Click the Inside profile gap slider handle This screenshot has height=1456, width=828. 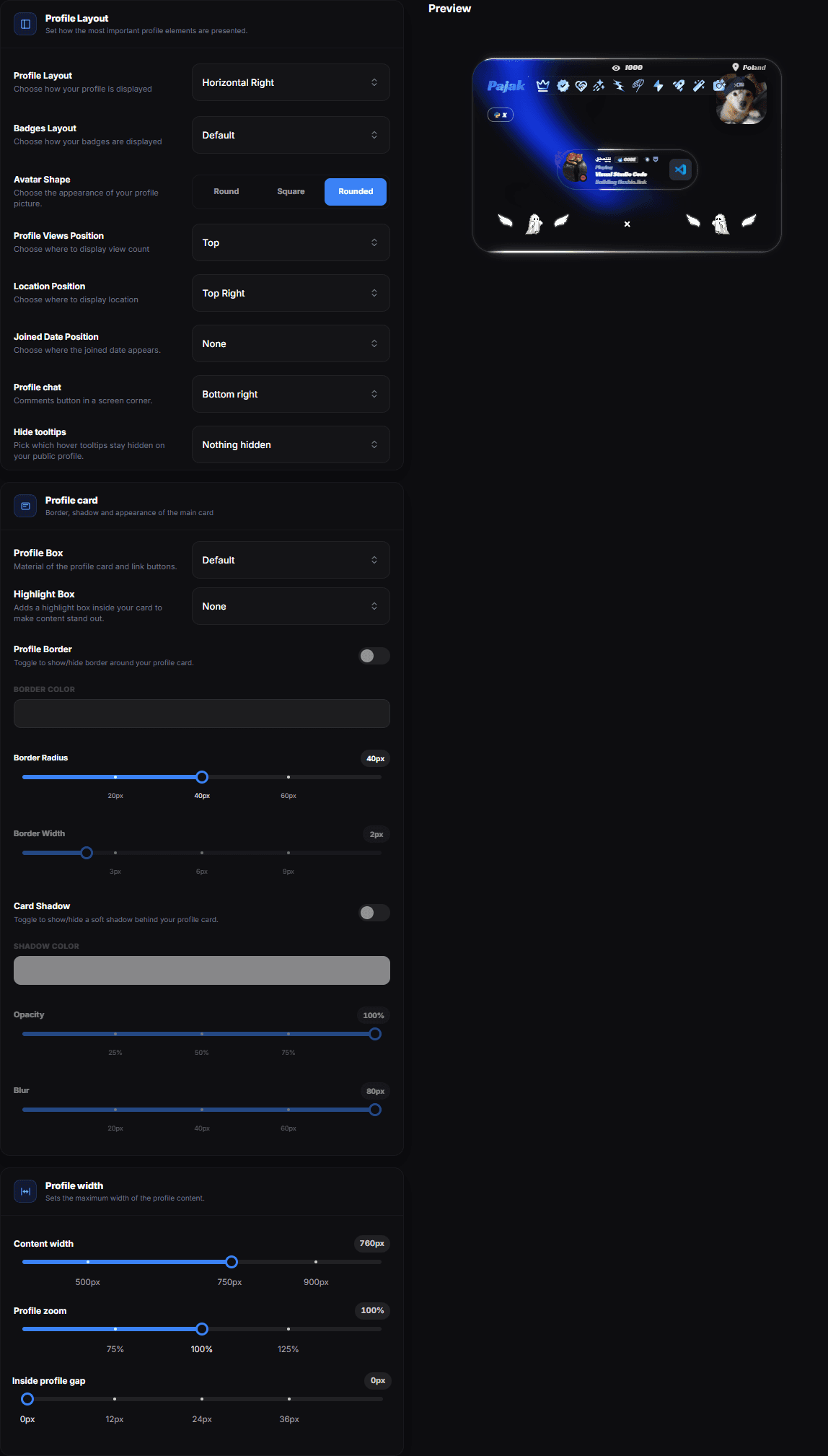pyautogui.click(x=27, y=1399)
